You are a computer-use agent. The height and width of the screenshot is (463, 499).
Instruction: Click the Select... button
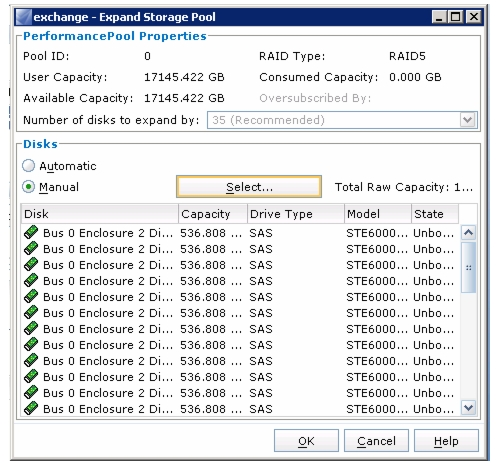(249, 187)
